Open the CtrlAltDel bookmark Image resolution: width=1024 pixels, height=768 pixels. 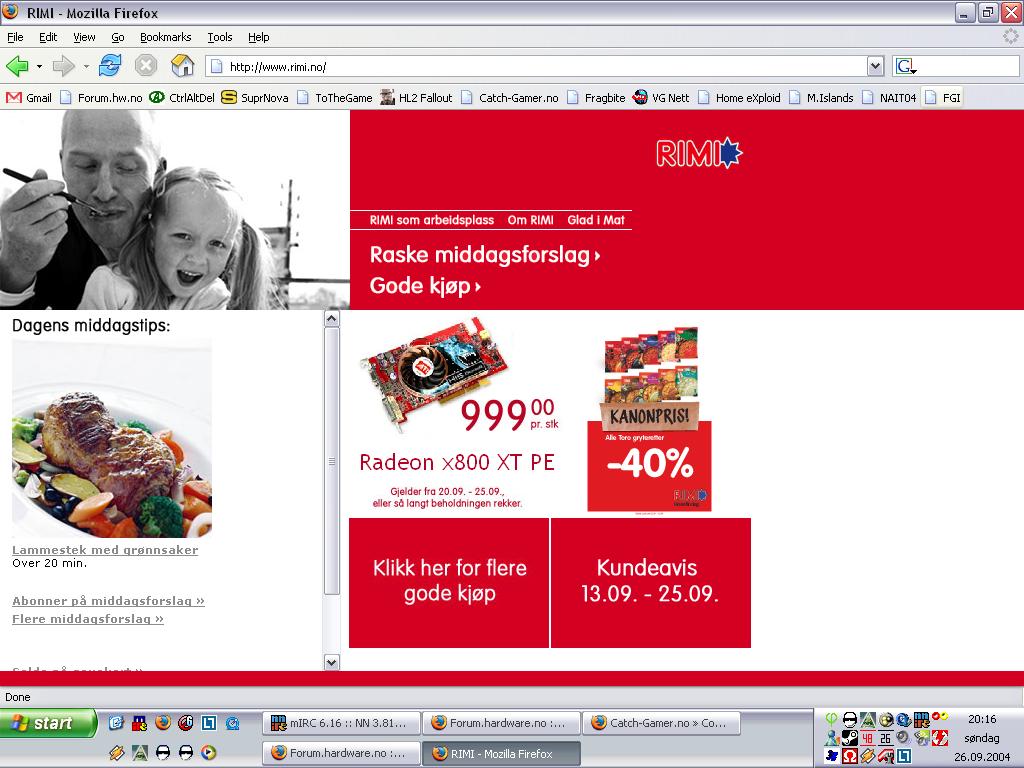(x=182, y=98)
